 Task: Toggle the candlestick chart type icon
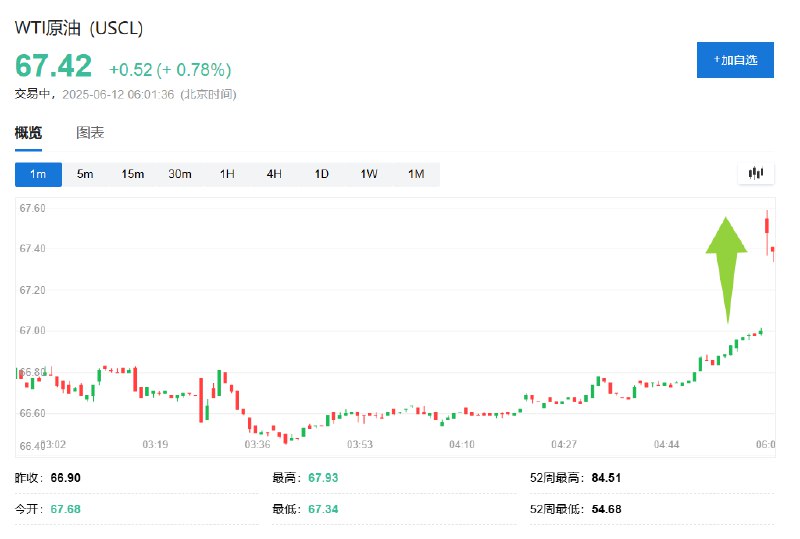tap(756, 174)
